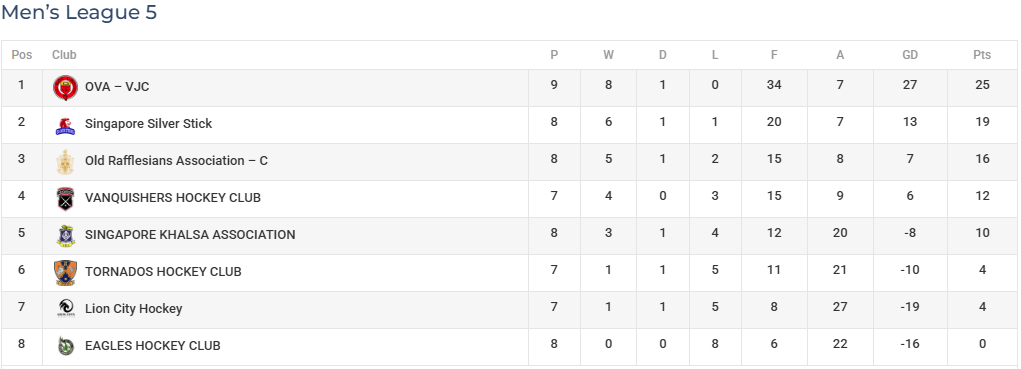
Task: Open EAGLES HOCKEY CLUB team page
Action: pos(152,346)
